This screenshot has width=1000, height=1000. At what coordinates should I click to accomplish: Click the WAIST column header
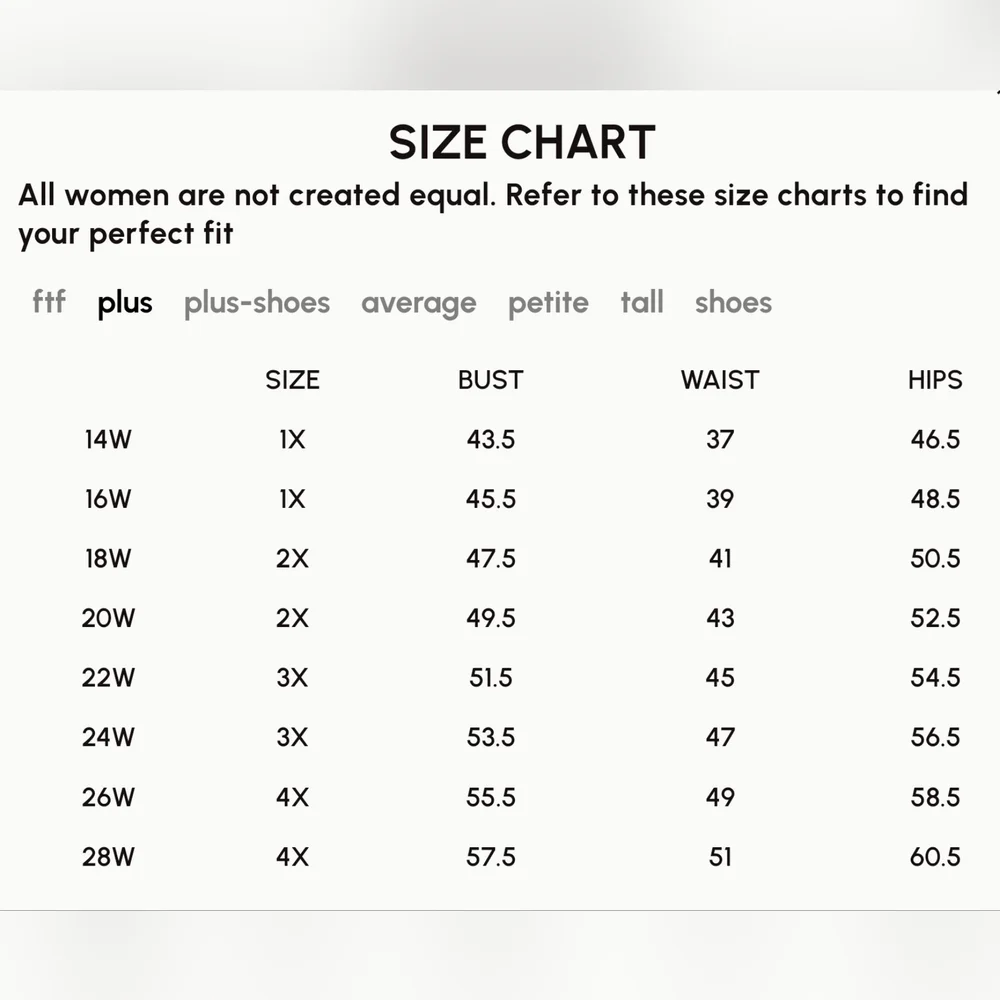click(x=720, y=380)
